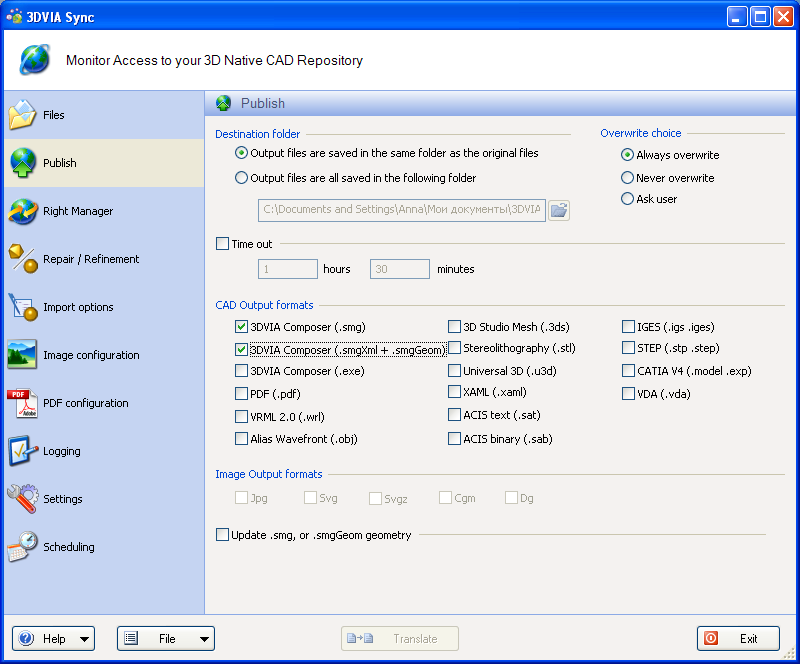This screenshot has width=800, height=664.
Task: Switch to Logging section
Action: (104, 451)
